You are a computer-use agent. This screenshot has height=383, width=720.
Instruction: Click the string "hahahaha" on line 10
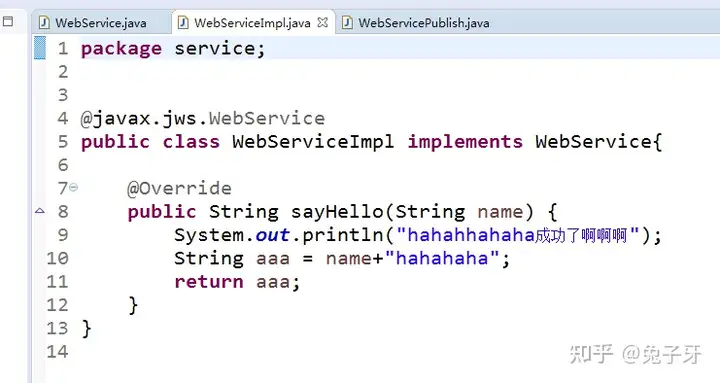tap(442, 258)
